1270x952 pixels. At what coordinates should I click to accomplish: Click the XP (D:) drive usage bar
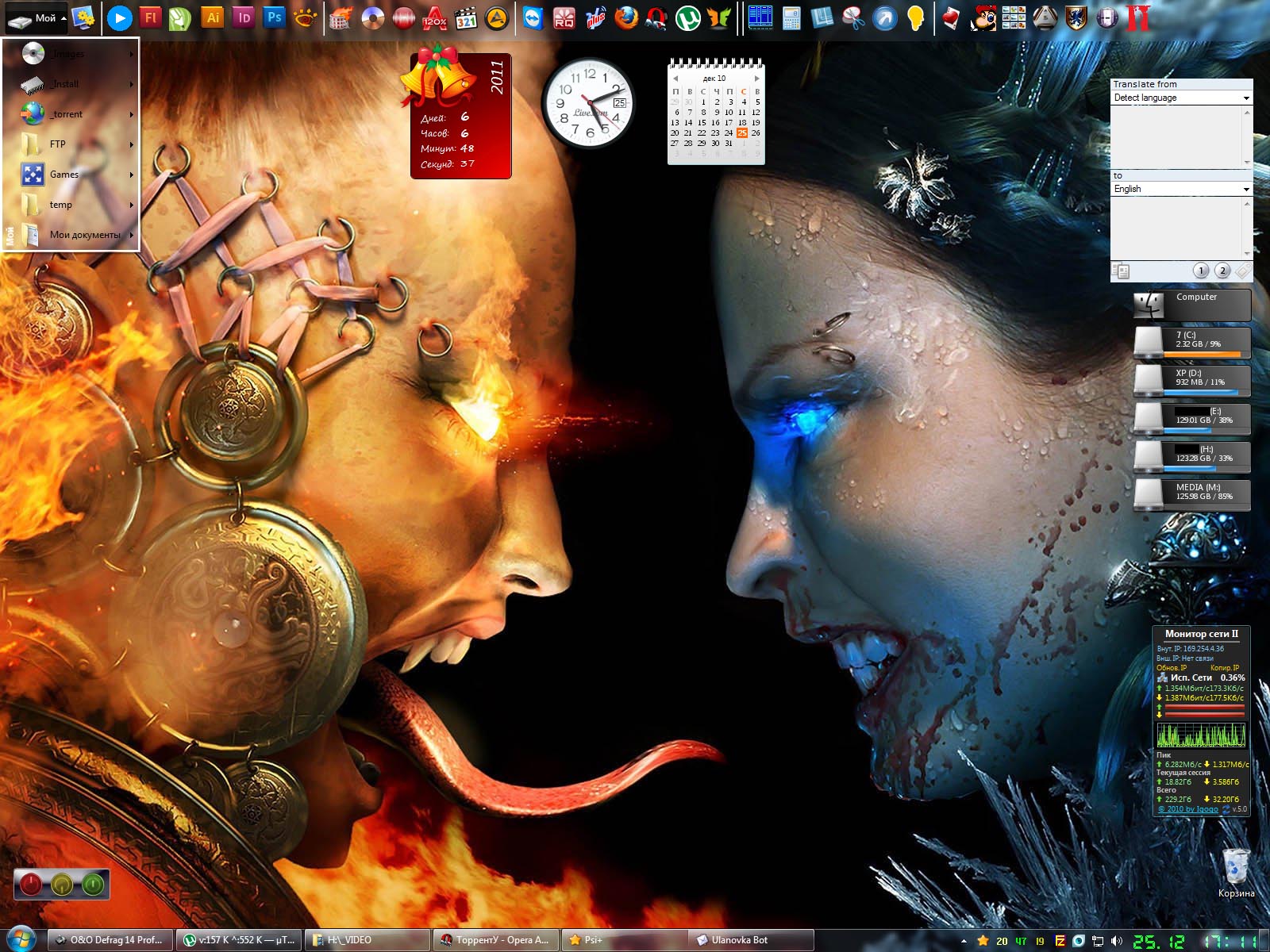pos(1206,392)
